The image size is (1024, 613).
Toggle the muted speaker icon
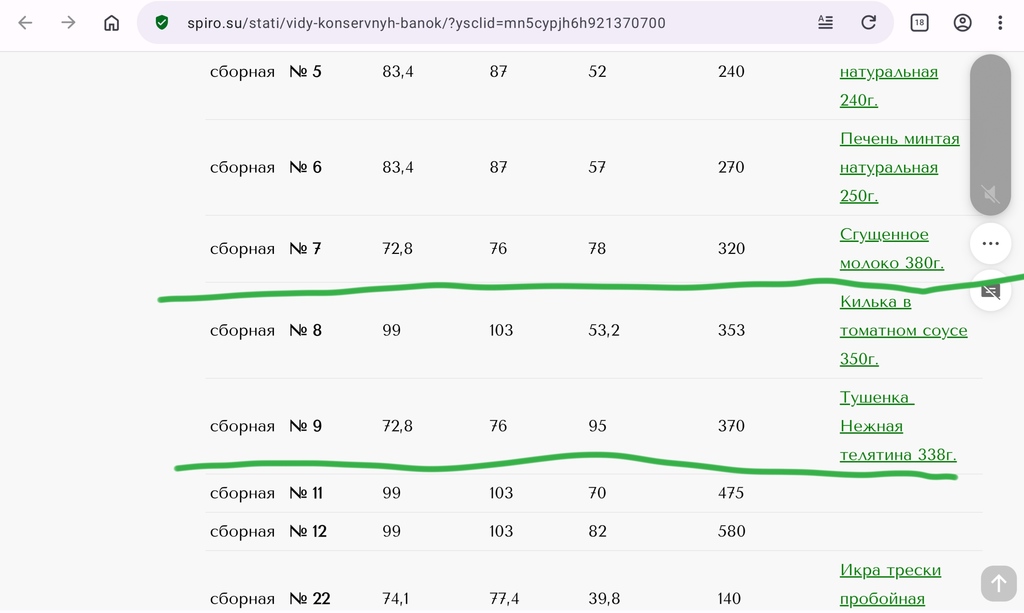990,194
